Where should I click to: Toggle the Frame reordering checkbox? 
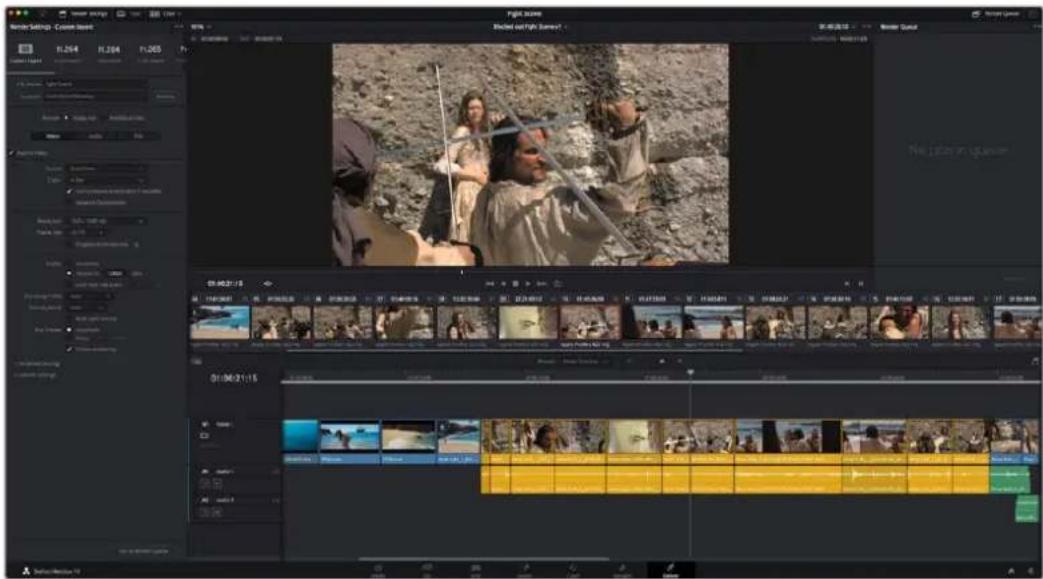(69, 349)
